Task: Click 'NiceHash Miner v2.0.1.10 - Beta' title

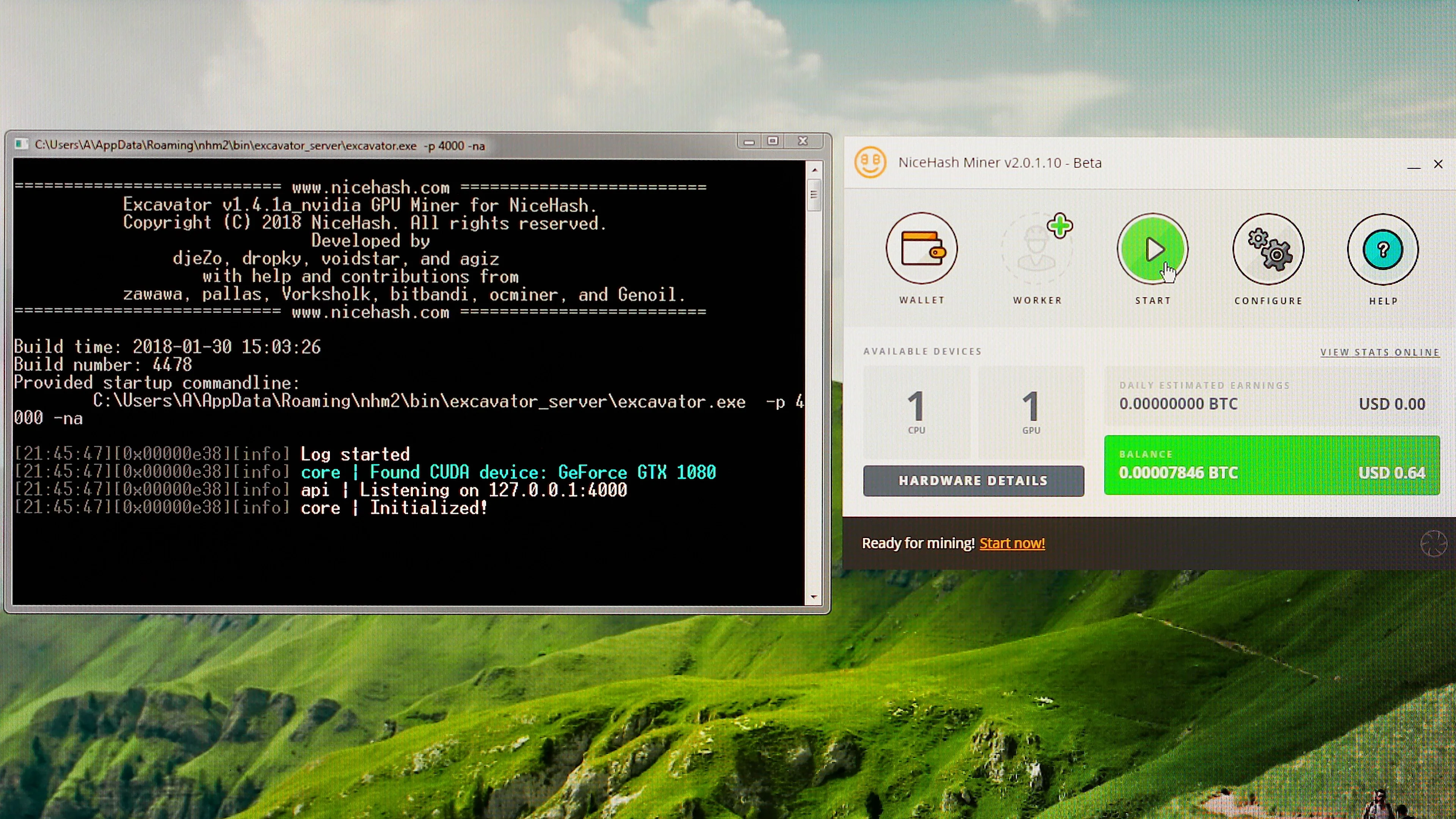Action: coord(1000,163)
